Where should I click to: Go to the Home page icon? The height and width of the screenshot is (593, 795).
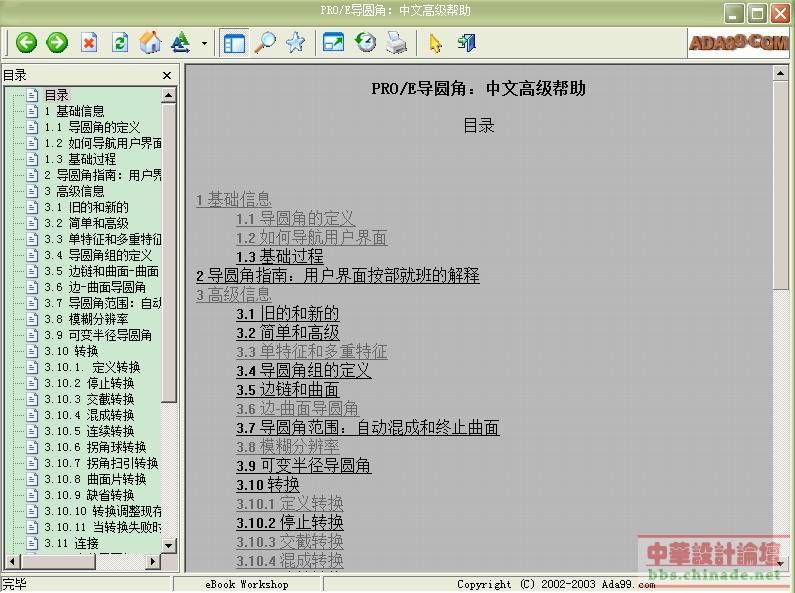point(151,43)
